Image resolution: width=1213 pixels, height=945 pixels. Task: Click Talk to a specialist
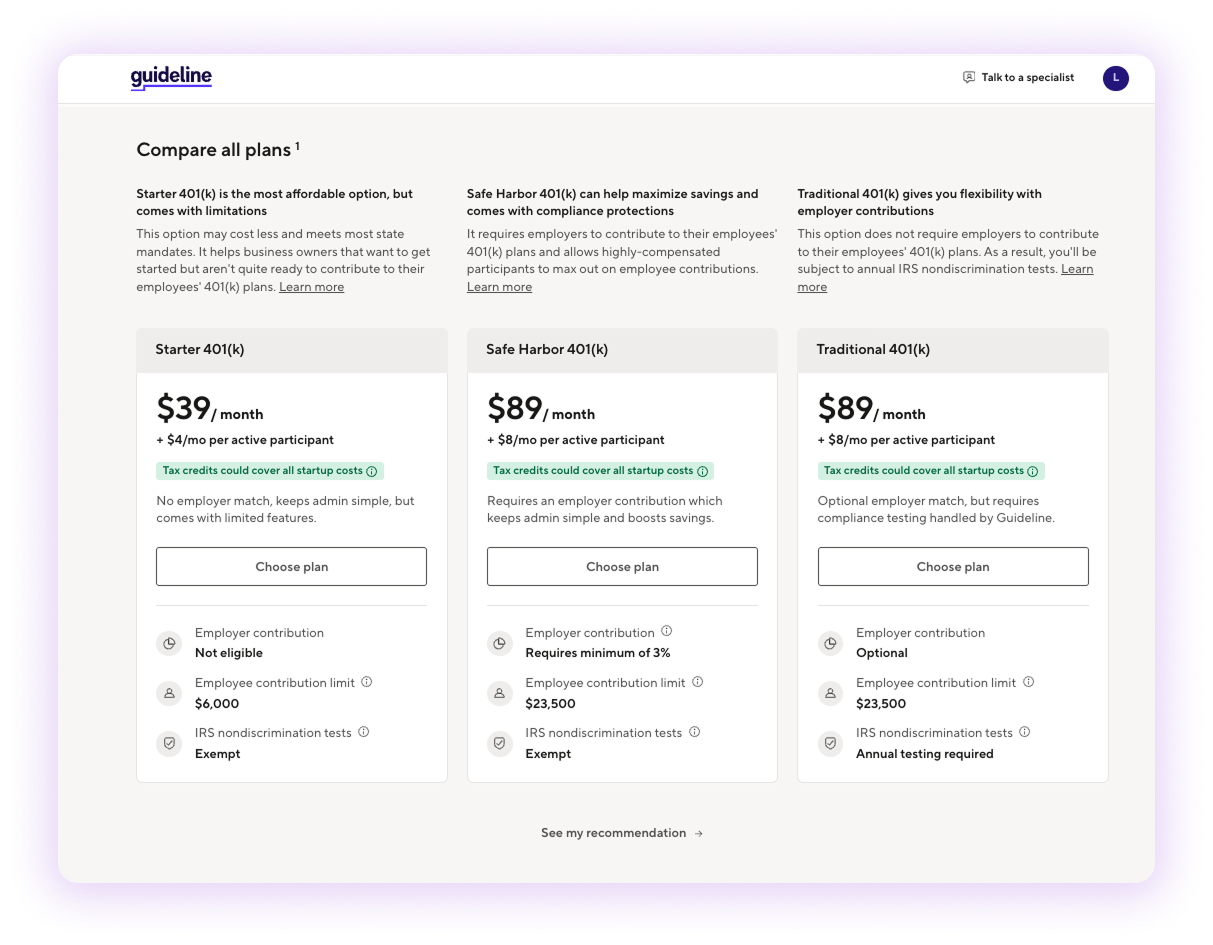1018,78
